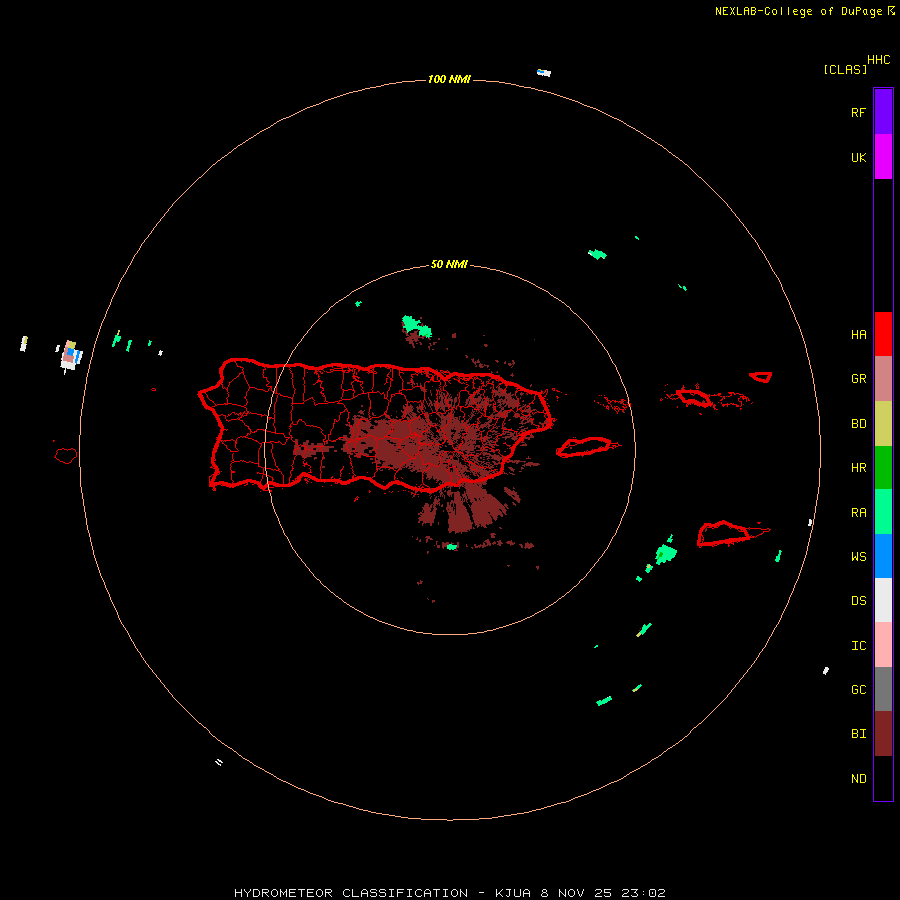Select the GC gray legend swatch
The height and width of the screenshot is (900, 900).
point(883,689)
